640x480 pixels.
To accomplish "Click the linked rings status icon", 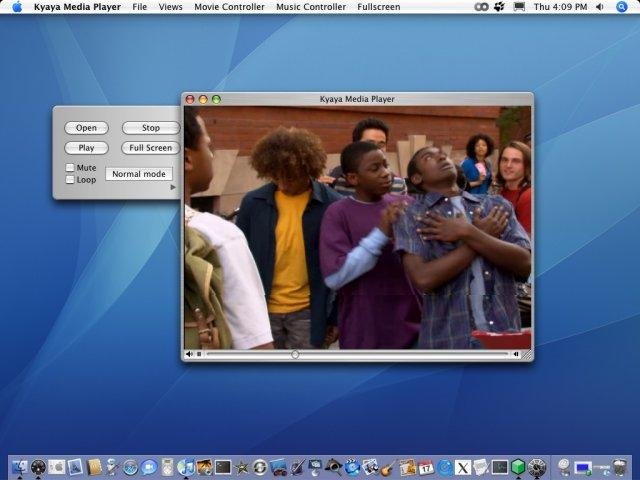I will (482, 7).
